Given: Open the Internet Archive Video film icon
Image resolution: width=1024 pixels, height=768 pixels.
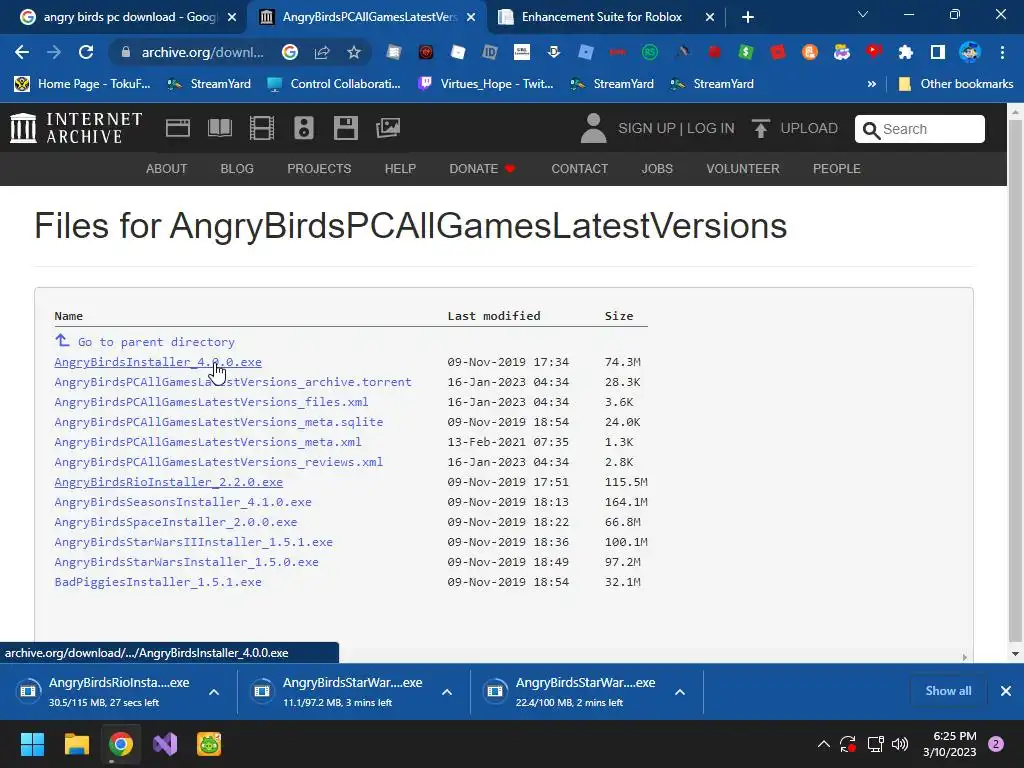Looking at the screenshot, I should tap(262, 128).
